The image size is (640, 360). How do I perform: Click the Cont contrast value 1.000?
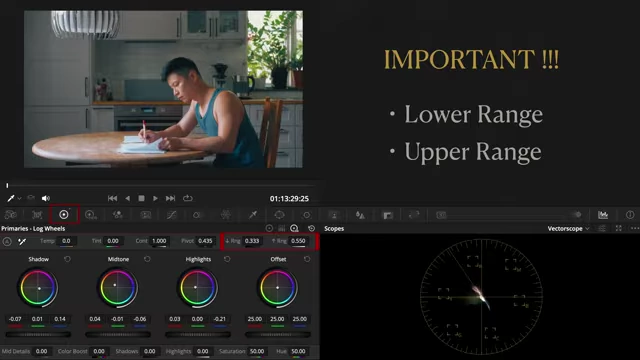(159, 241)
